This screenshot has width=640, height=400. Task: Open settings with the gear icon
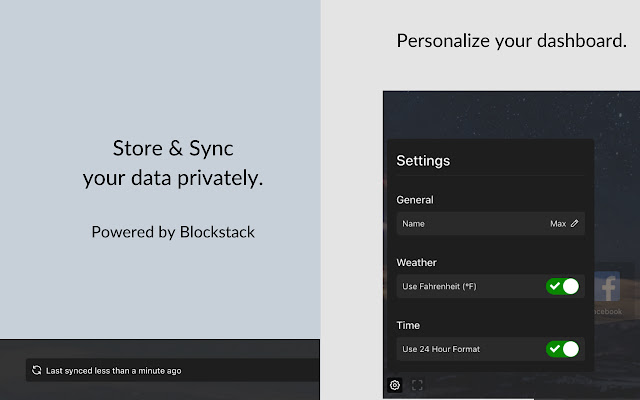point(395,385)
